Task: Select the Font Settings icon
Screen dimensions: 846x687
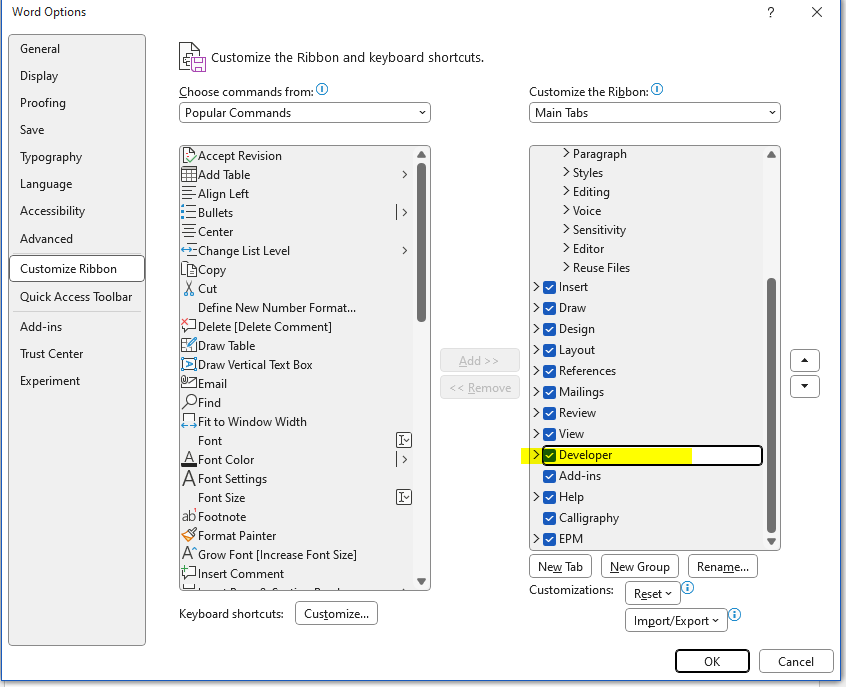Action: [x=189, y=478]
